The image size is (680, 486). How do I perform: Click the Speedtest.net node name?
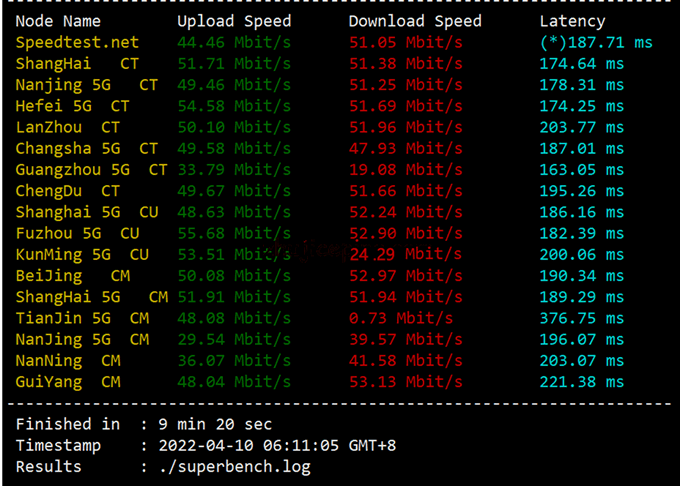coord(77,42)
